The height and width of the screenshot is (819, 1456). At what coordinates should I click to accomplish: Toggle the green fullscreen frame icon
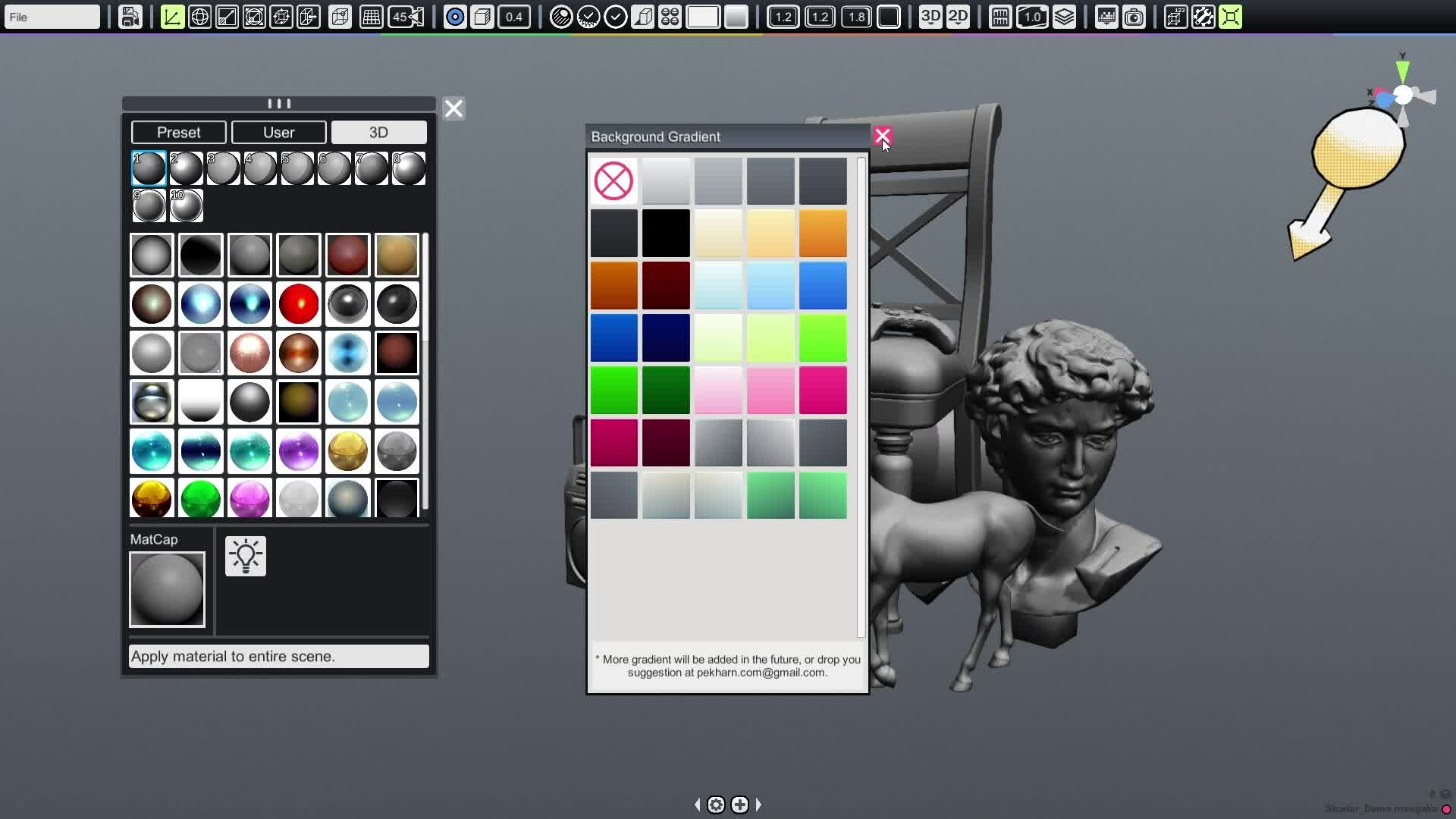coord(1230,17)
